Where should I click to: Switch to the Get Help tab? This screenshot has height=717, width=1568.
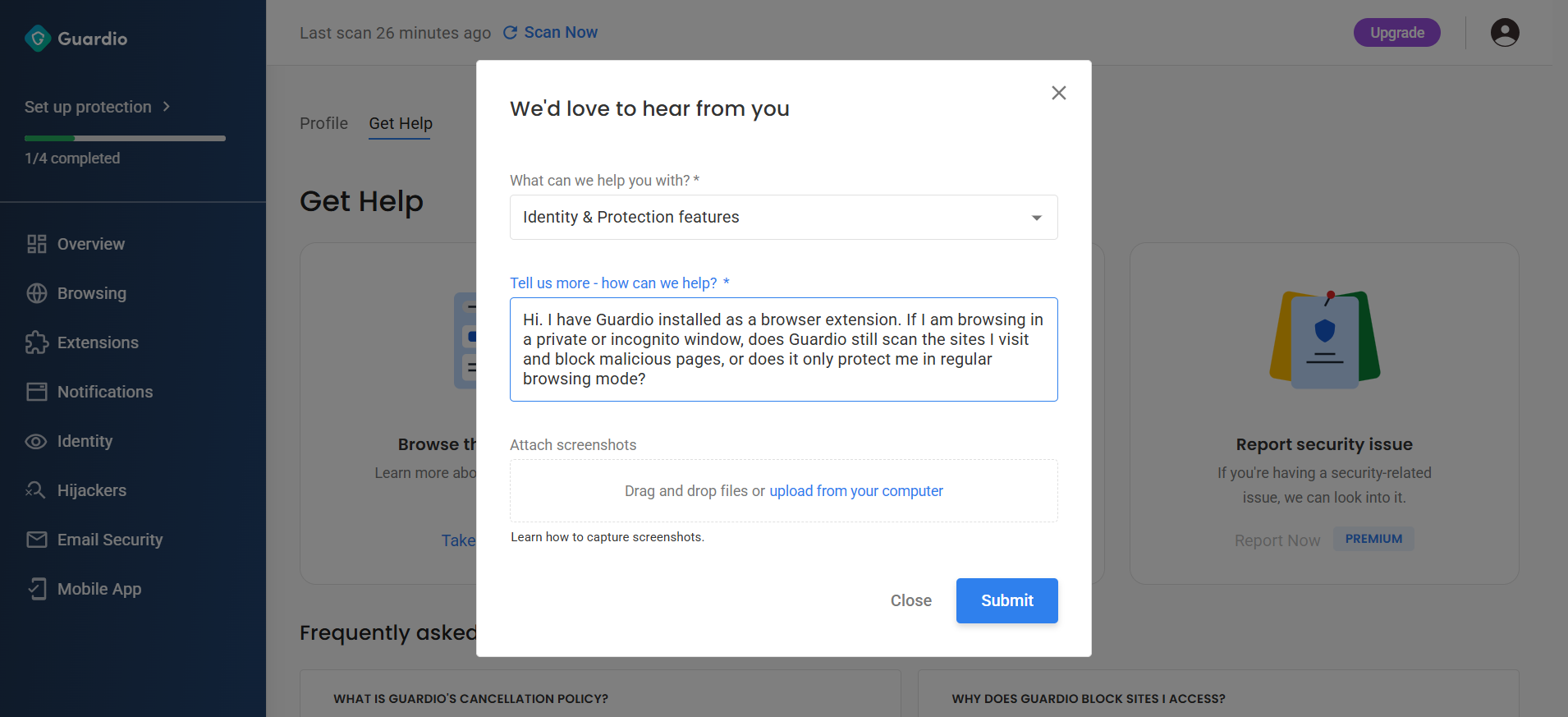tap(401, 123)
